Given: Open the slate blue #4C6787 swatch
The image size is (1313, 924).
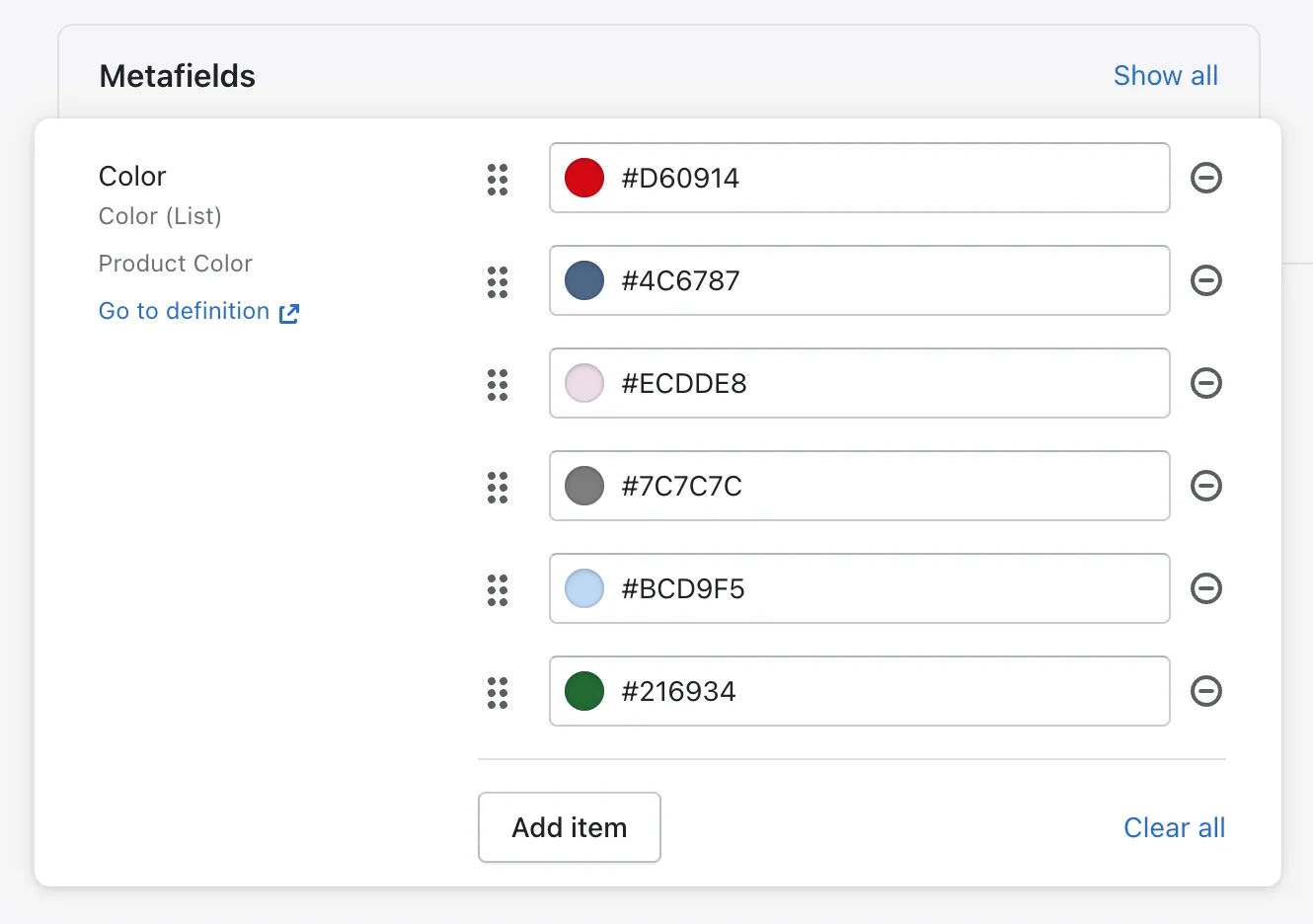Looking at the screenshot, I should [x=584, y=280].
